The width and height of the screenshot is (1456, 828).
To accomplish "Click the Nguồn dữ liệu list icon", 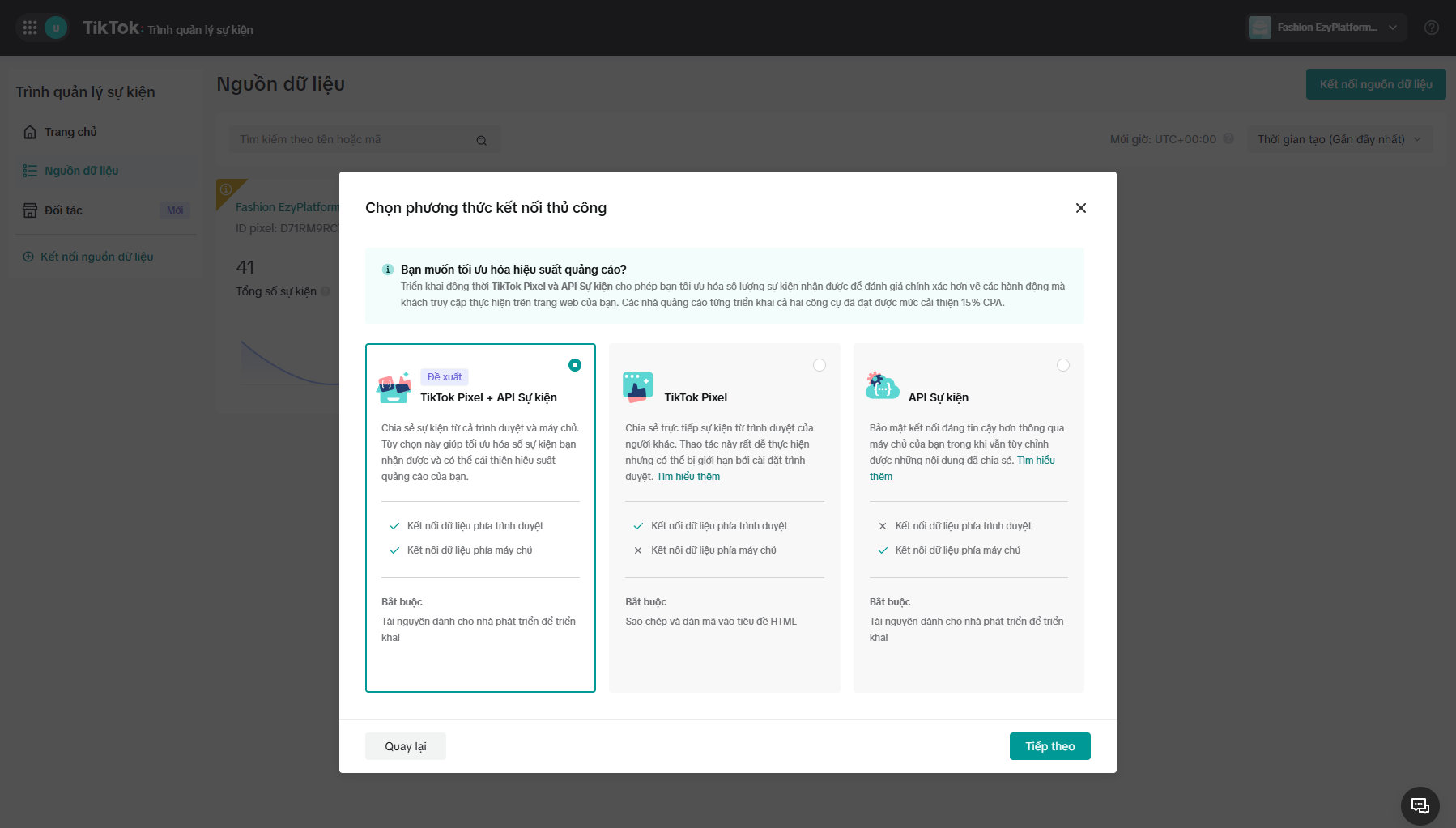I will (30, 171).
